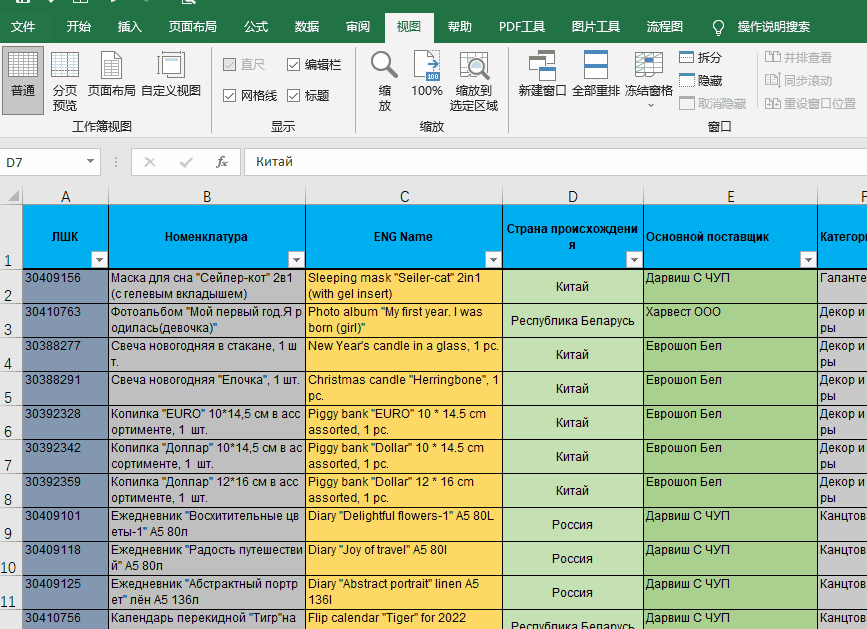
Task: Select the Page Layout (页面布局) view icon
Action: click(111, 78)
